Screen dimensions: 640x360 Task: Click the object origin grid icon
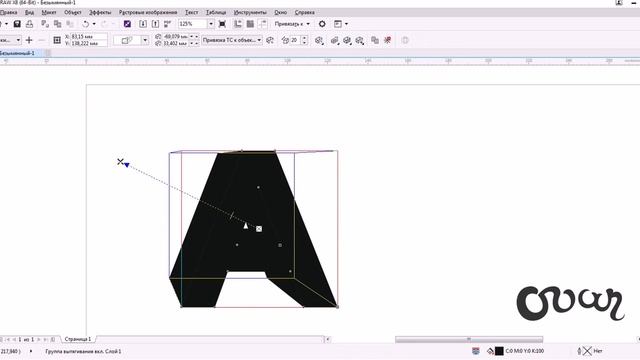click(57, 40)
